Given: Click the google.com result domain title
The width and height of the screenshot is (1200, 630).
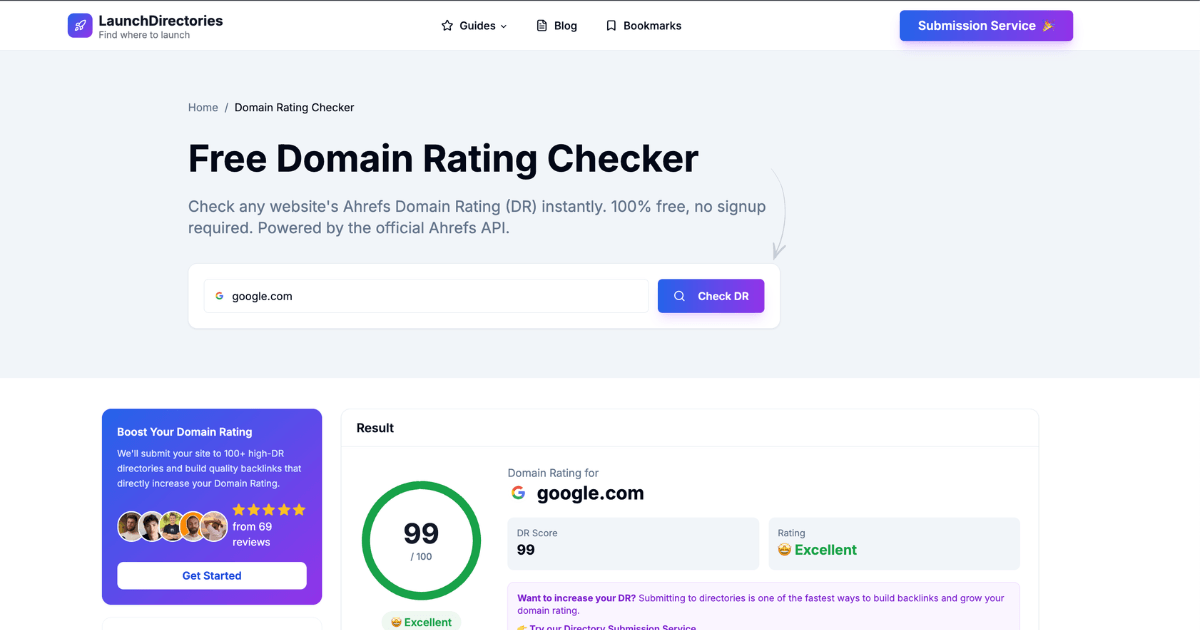Looking at the screenshot, I should point(590,493).
